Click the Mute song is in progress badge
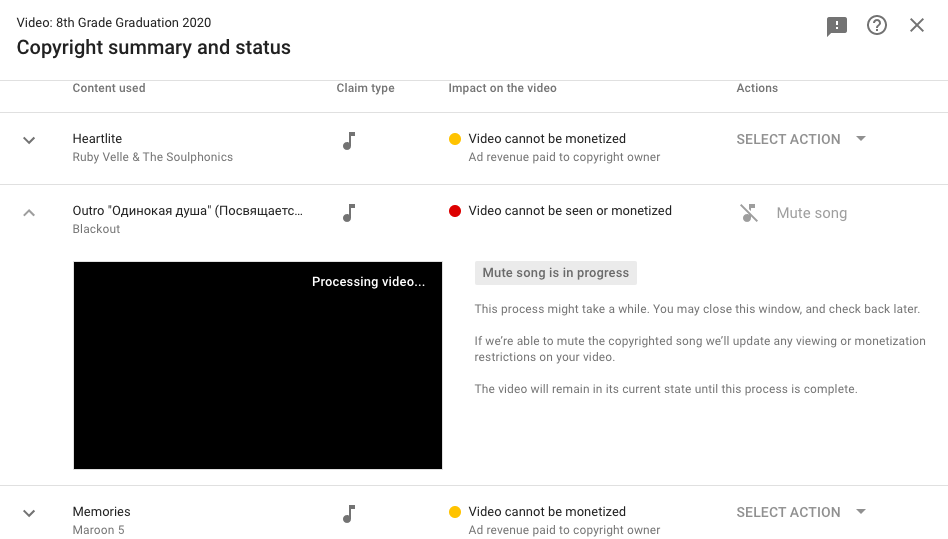 (x=556, y=273)
